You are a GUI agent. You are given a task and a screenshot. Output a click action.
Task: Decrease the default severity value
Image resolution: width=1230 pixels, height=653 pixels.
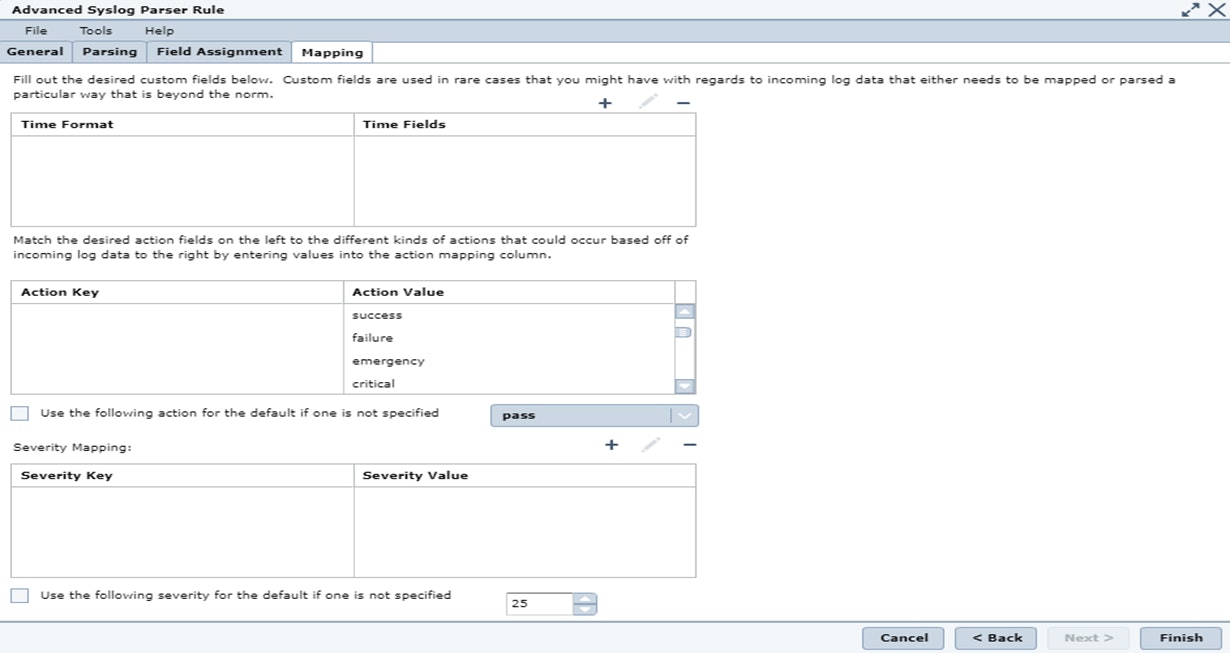click(x=586, y=609)
